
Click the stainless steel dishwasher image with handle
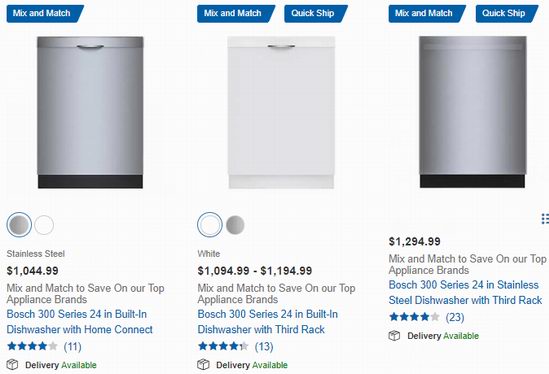pos(90,112)
